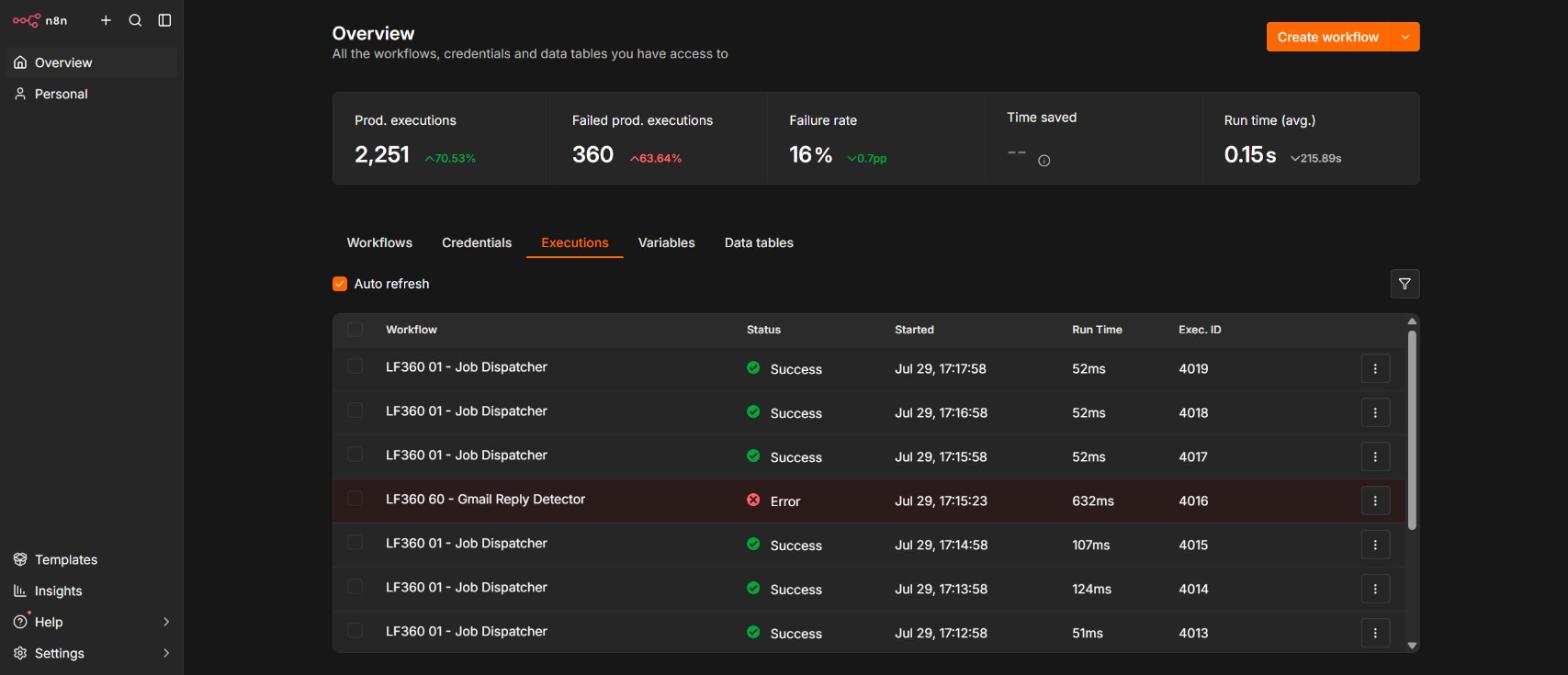This screenshot has height=675, width=1568.
Task: Open Personal in the sidebar
Action: click(91, 93)
